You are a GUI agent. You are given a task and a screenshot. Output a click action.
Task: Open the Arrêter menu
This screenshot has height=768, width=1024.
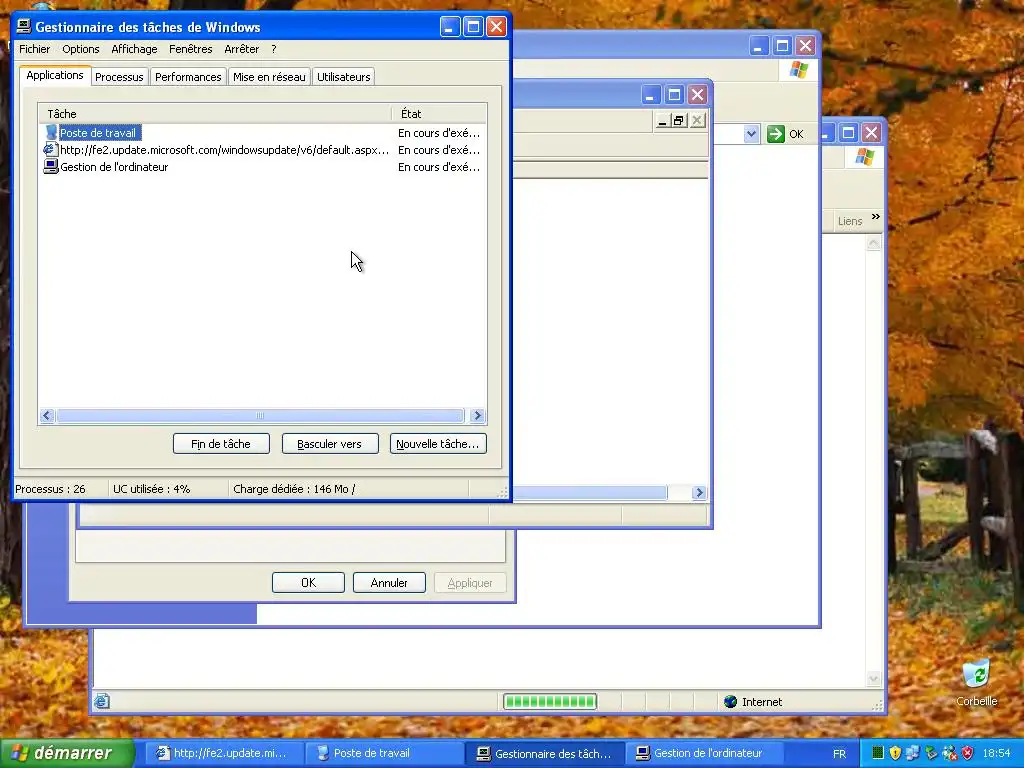click(x=242, y=49)
